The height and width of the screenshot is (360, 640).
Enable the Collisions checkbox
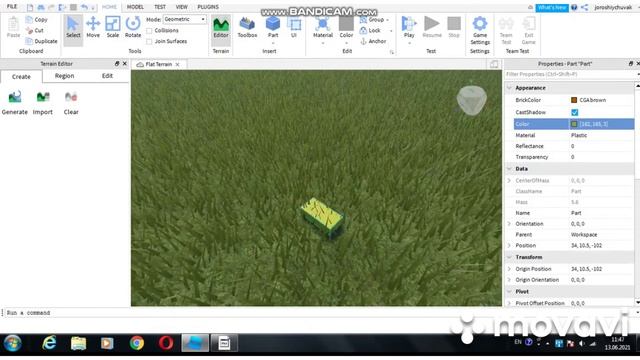coord(149,31)
